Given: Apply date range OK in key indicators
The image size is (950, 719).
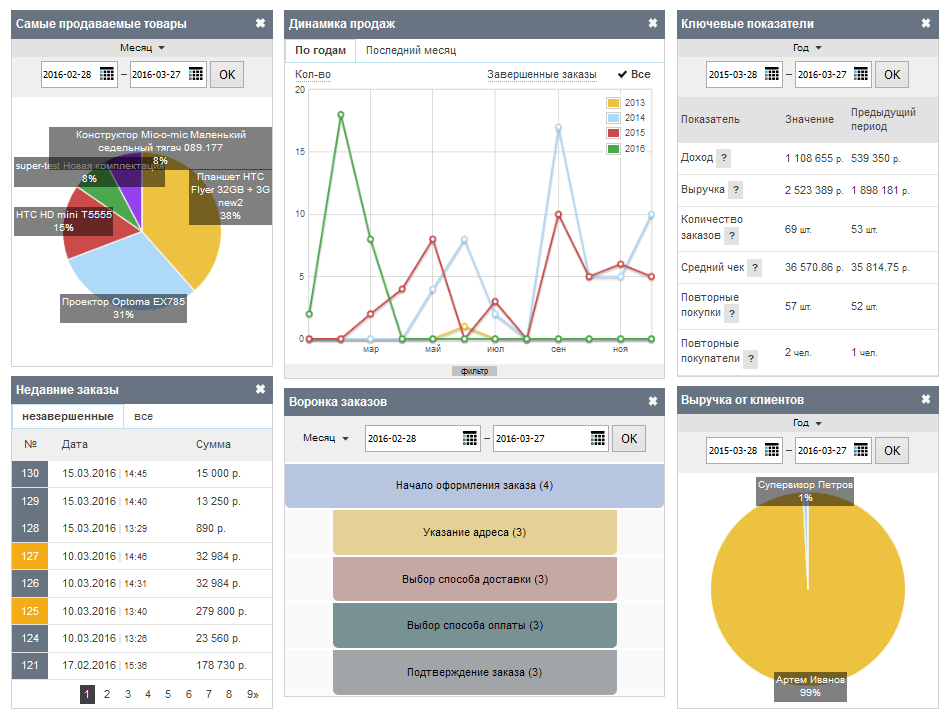Looking at the screenshot, I should pos(892,75).
